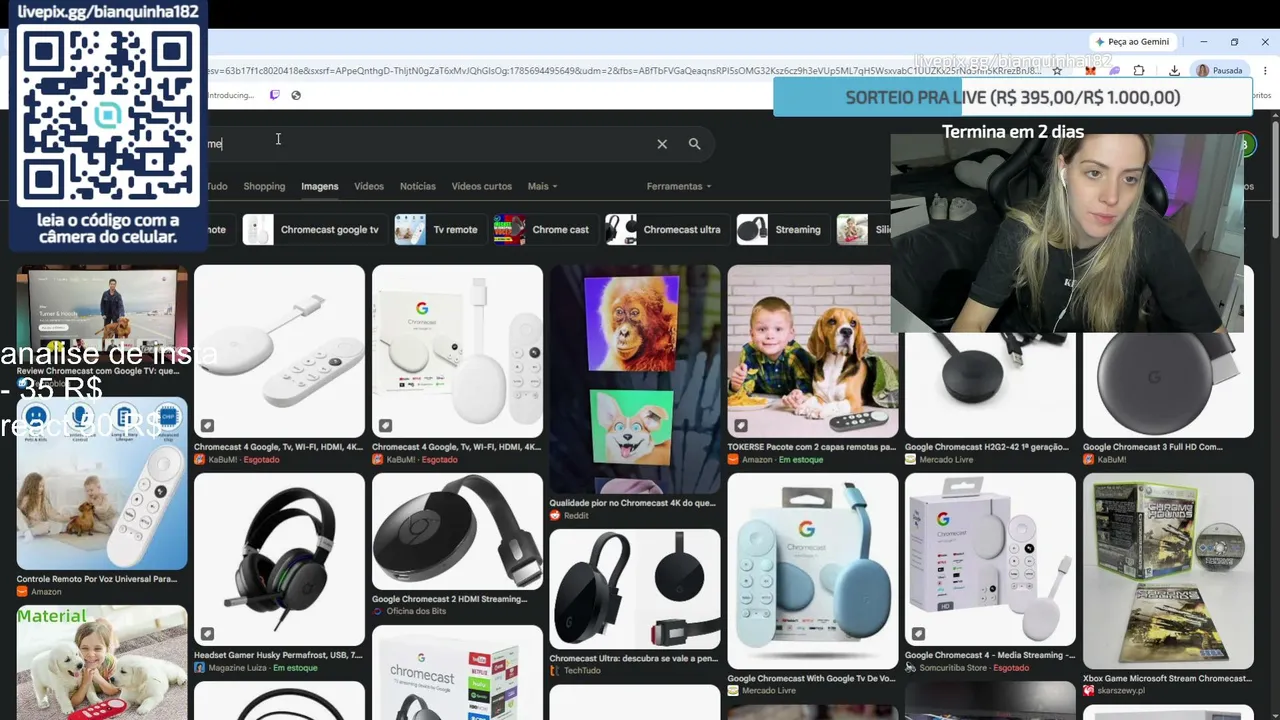Open the orange monkey Reddit image result
Image resolution: width=1280 pixels, height=720 pixels.
[x=635, y=379]
